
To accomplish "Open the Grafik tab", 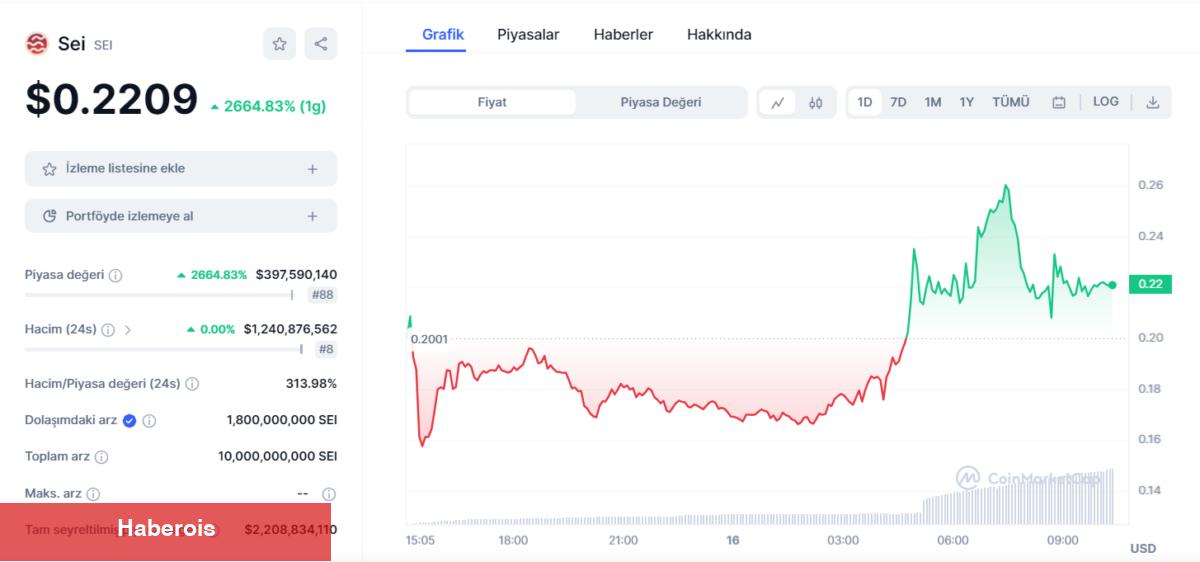I will click(443, 34).
